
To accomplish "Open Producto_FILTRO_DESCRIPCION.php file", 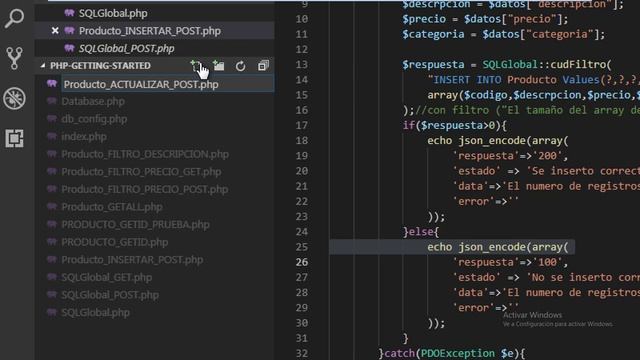I will pos(145,154).
